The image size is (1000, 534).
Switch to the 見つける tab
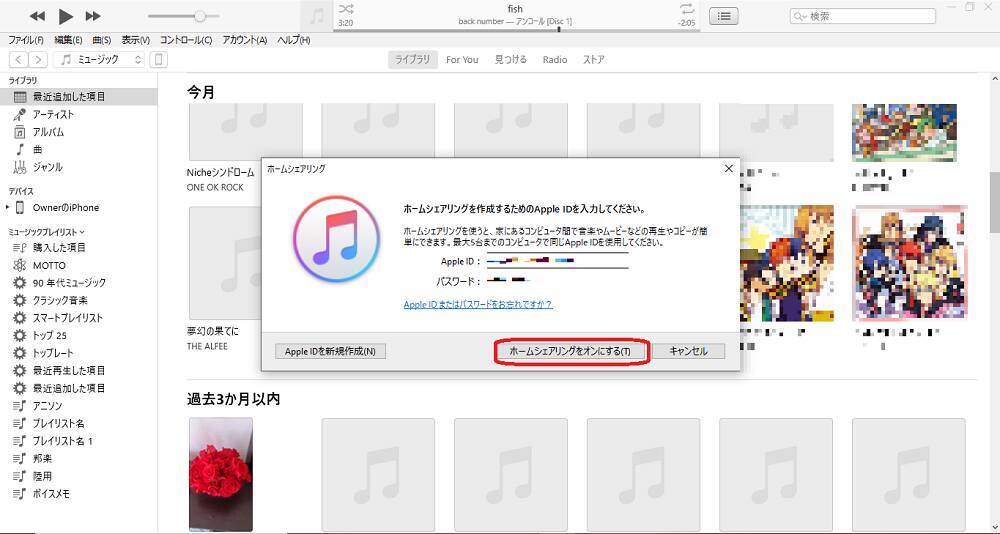coord(511,59)
